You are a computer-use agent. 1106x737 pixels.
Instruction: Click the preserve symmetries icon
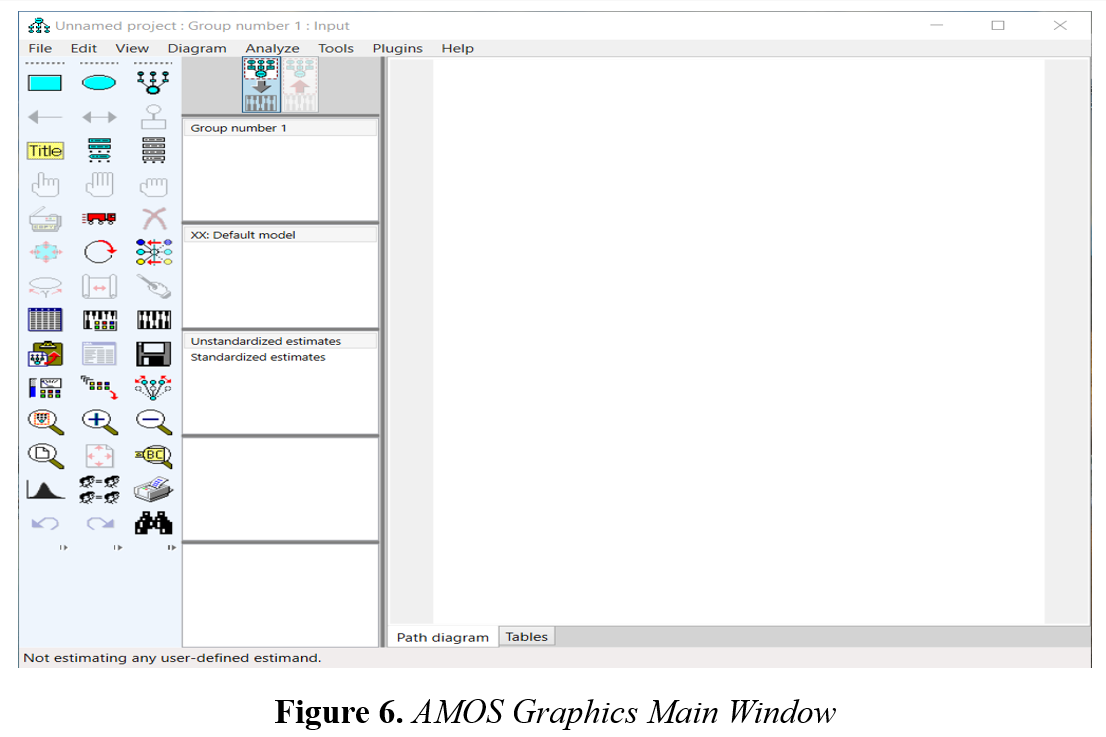click(153, 388)
